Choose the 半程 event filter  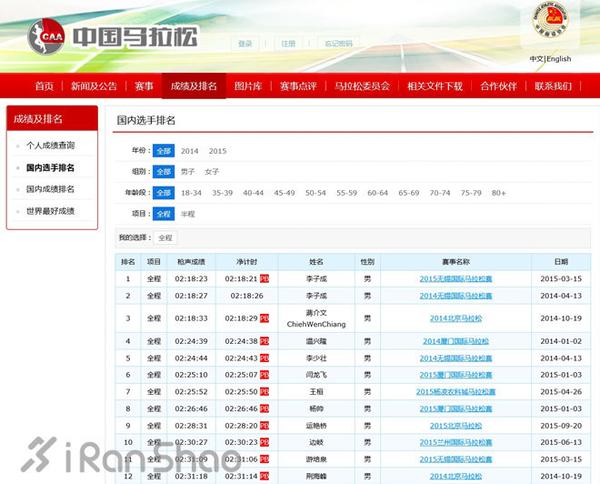(x=188, y=214)
